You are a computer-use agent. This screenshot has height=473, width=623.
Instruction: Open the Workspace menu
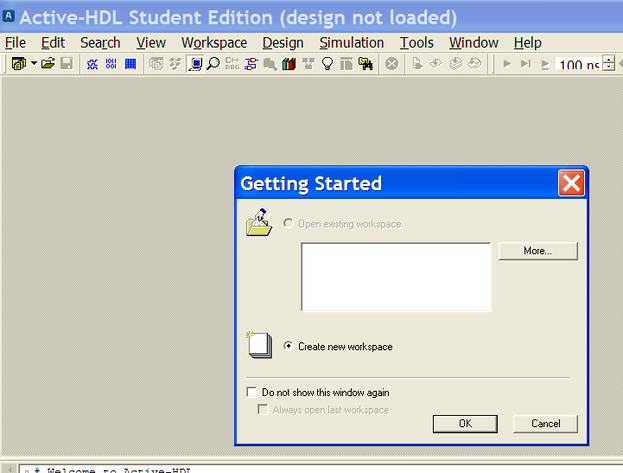coord(214,43)
